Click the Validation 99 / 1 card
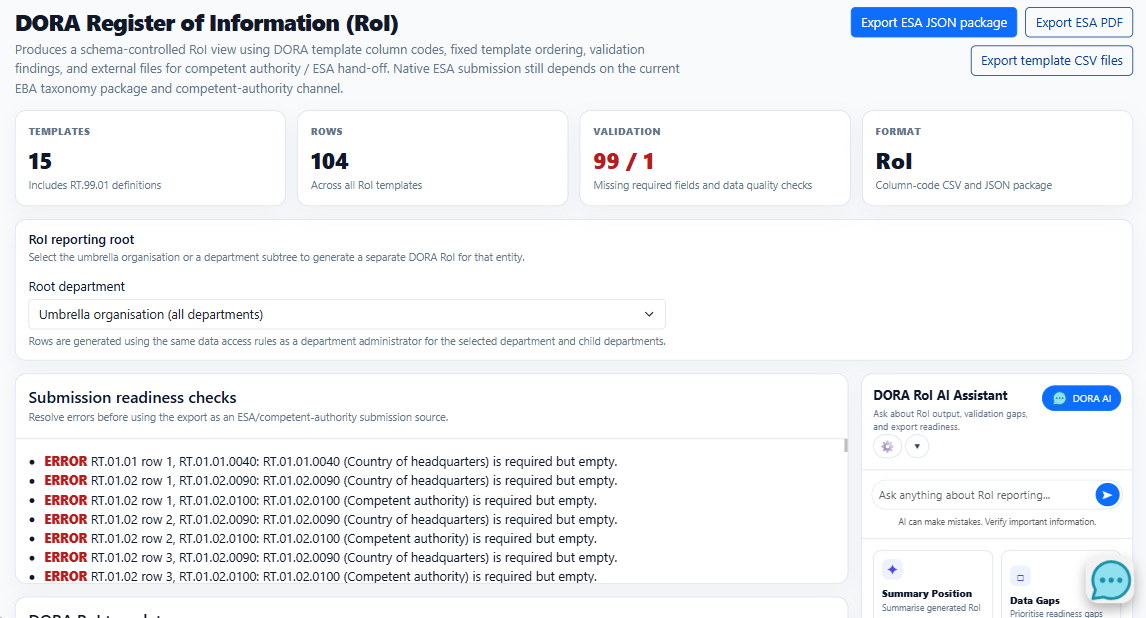The height and width of the screenshot is (618, 1146). point(715,158)
